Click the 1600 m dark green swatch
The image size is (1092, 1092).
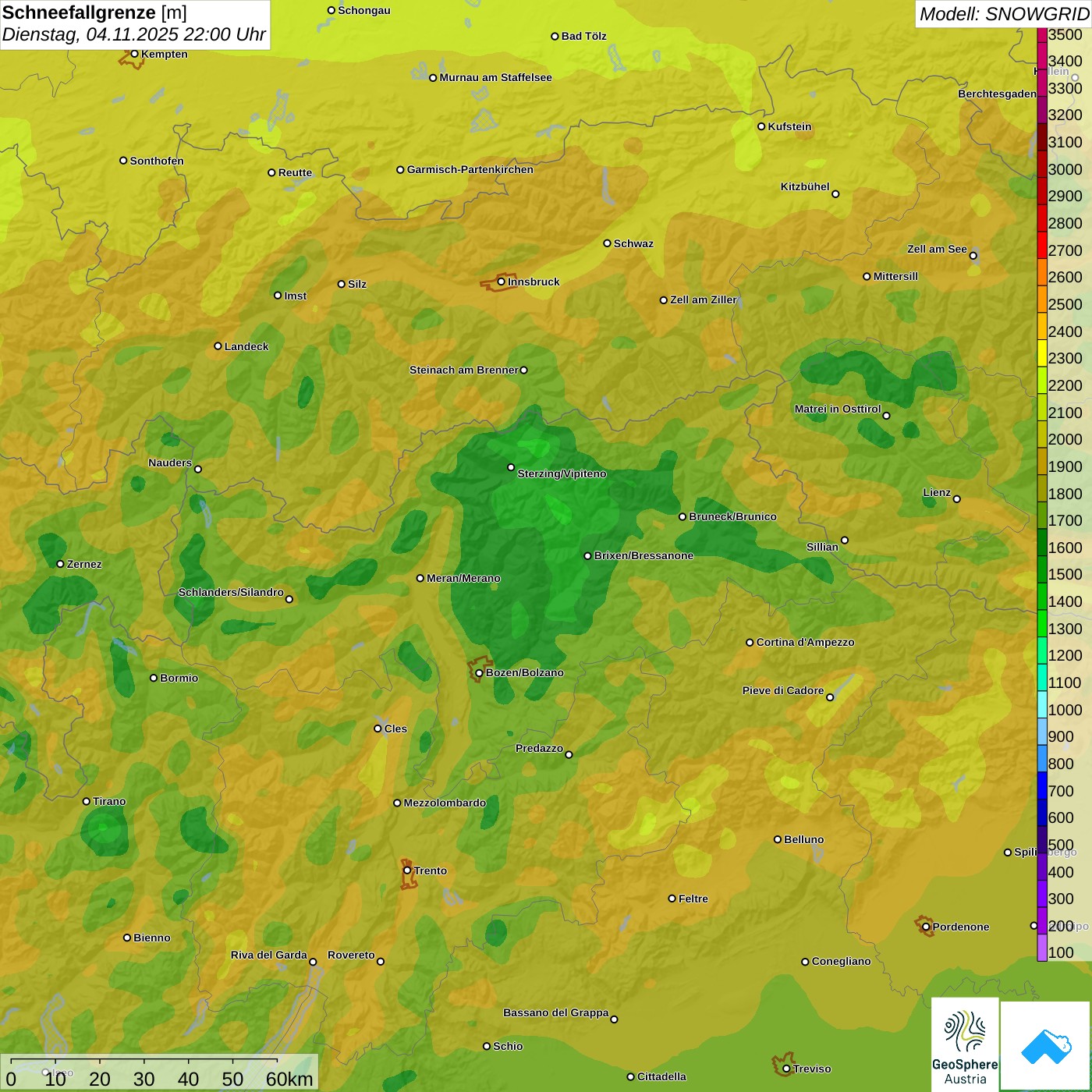click(x=1042, y=542)
